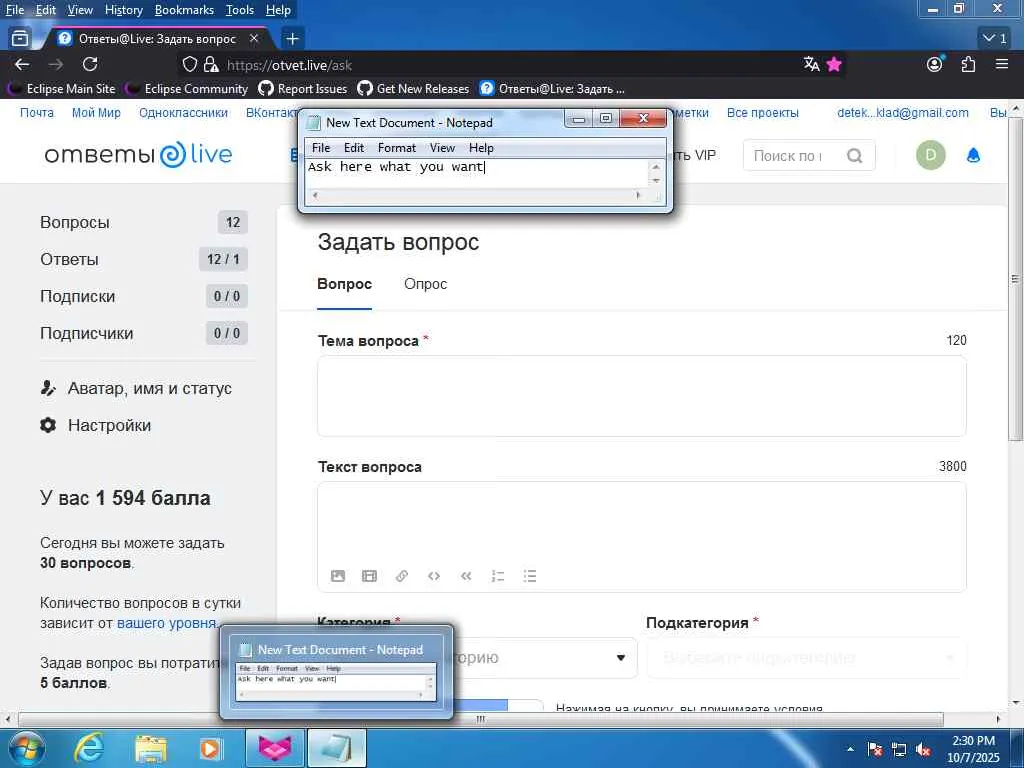Viewport: 1024px width, 768px height.
Task: Insert numbered list in question editor
Action: coord(498,576)
